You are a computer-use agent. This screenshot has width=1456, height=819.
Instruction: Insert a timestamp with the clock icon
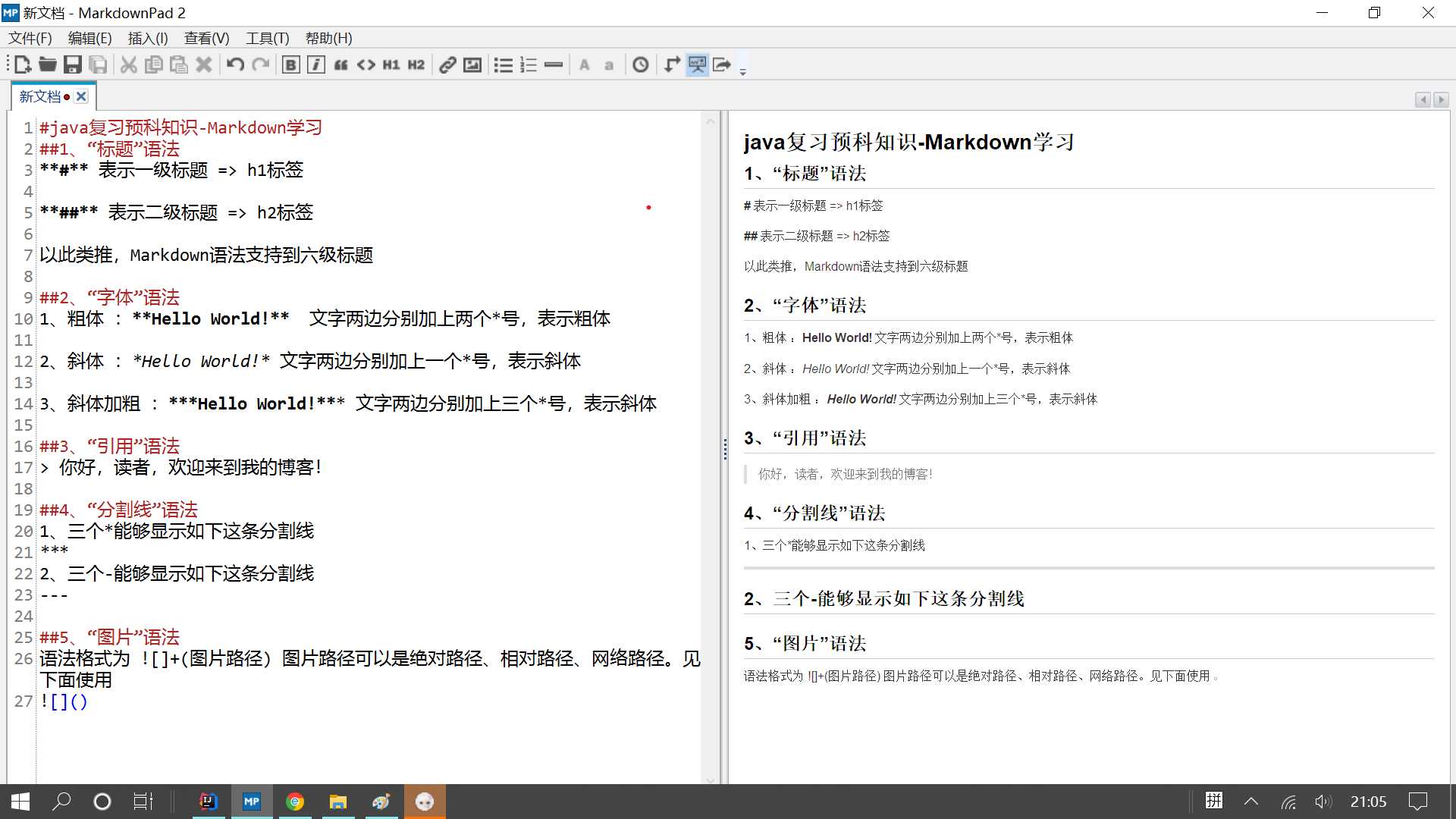[x=641, y=65]
